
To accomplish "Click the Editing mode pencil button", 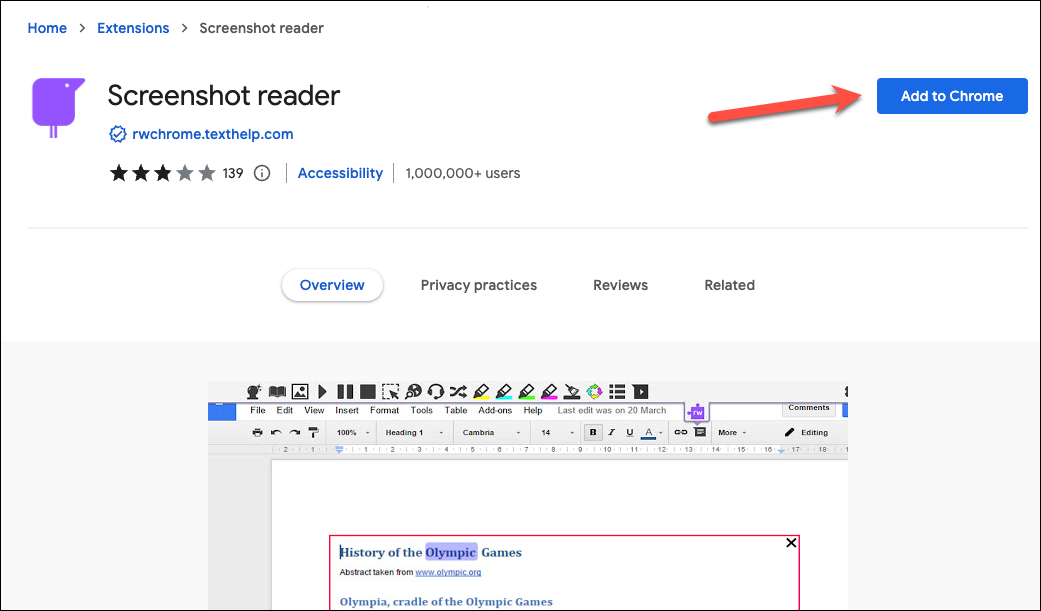I will (807, 432).
